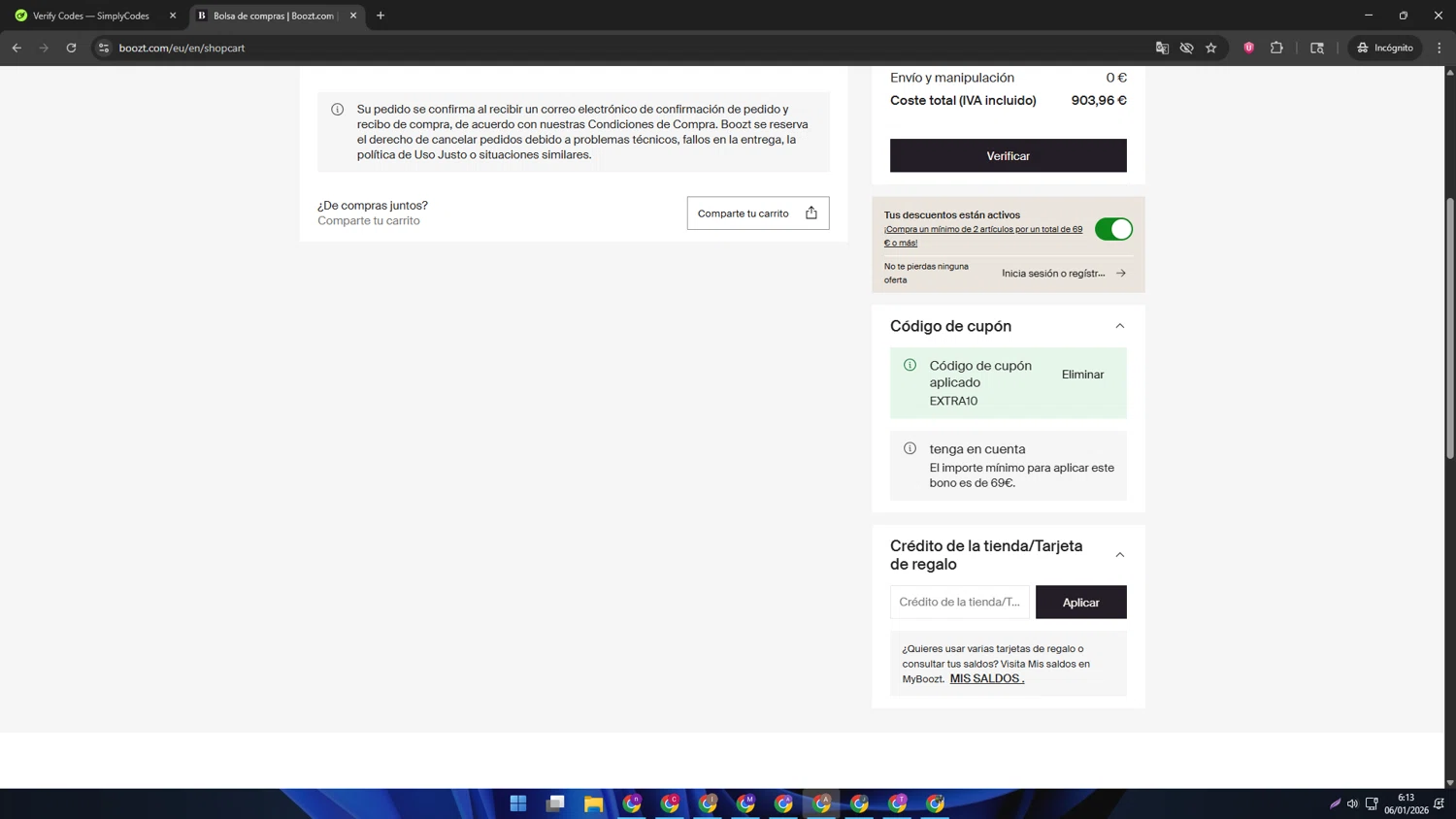Reload the Boozt shopcart page
The width and height of the screenshot is (1456, 819).
click(71, 48)
